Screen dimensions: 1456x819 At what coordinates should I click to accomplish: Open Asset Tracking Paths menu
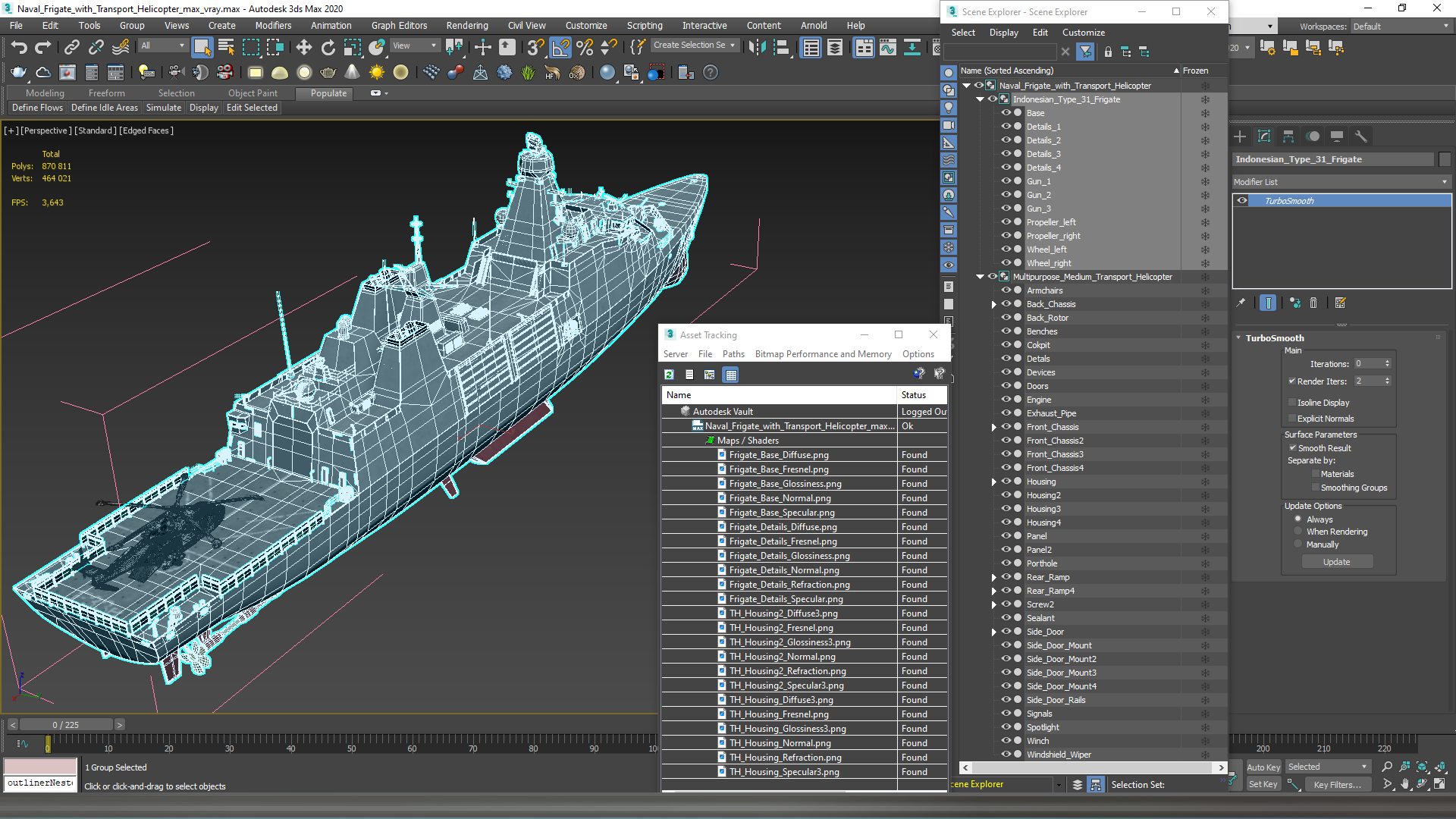point(733,354)
